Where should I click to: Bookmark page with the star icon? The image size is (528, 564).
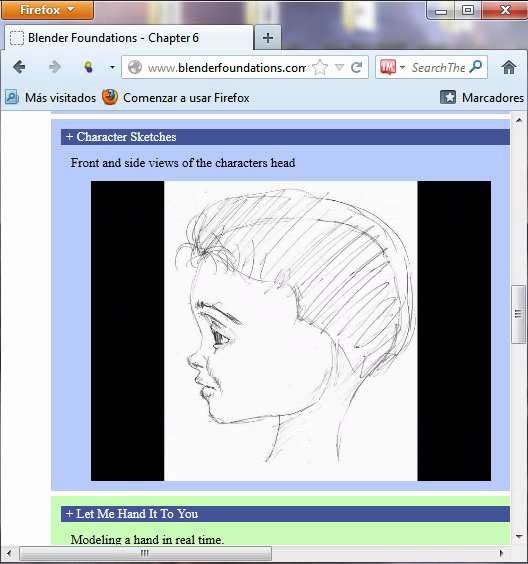click(320, 67)
